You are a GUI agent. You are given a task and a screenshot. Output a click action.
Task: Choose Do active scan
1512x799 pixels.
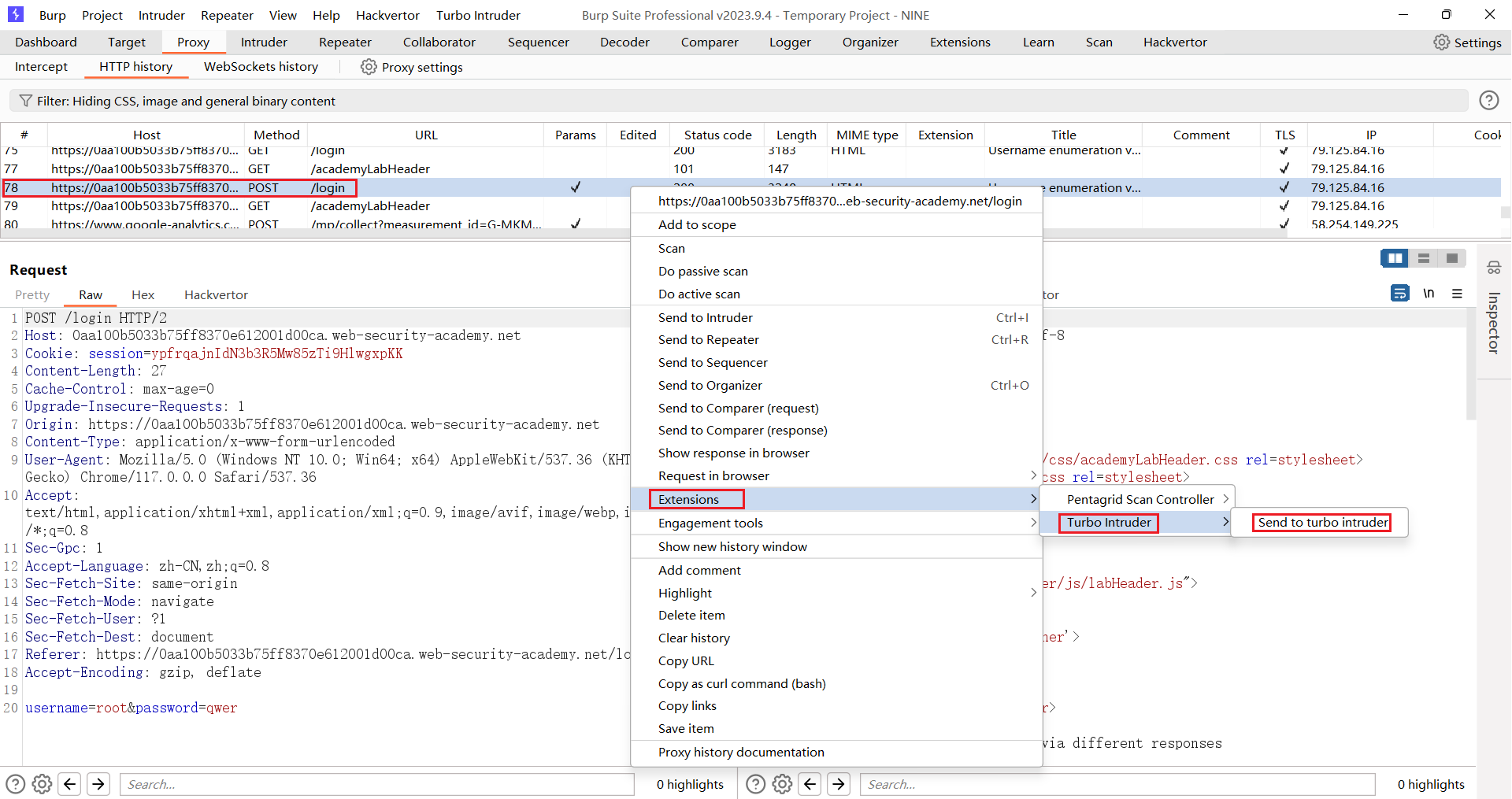(836, 294)
